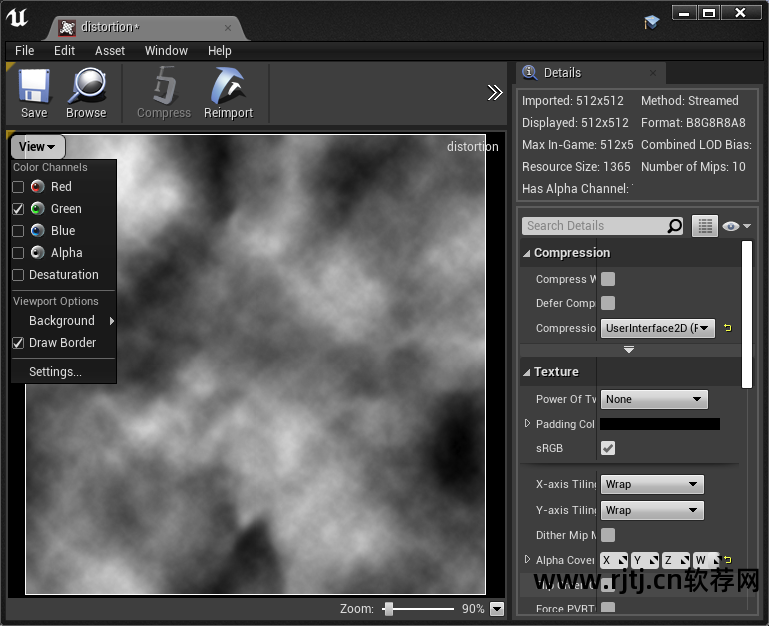Click the Alpha Coverage Y value field
This screenshot has width=769, height=626.
(x=645, y=560)
